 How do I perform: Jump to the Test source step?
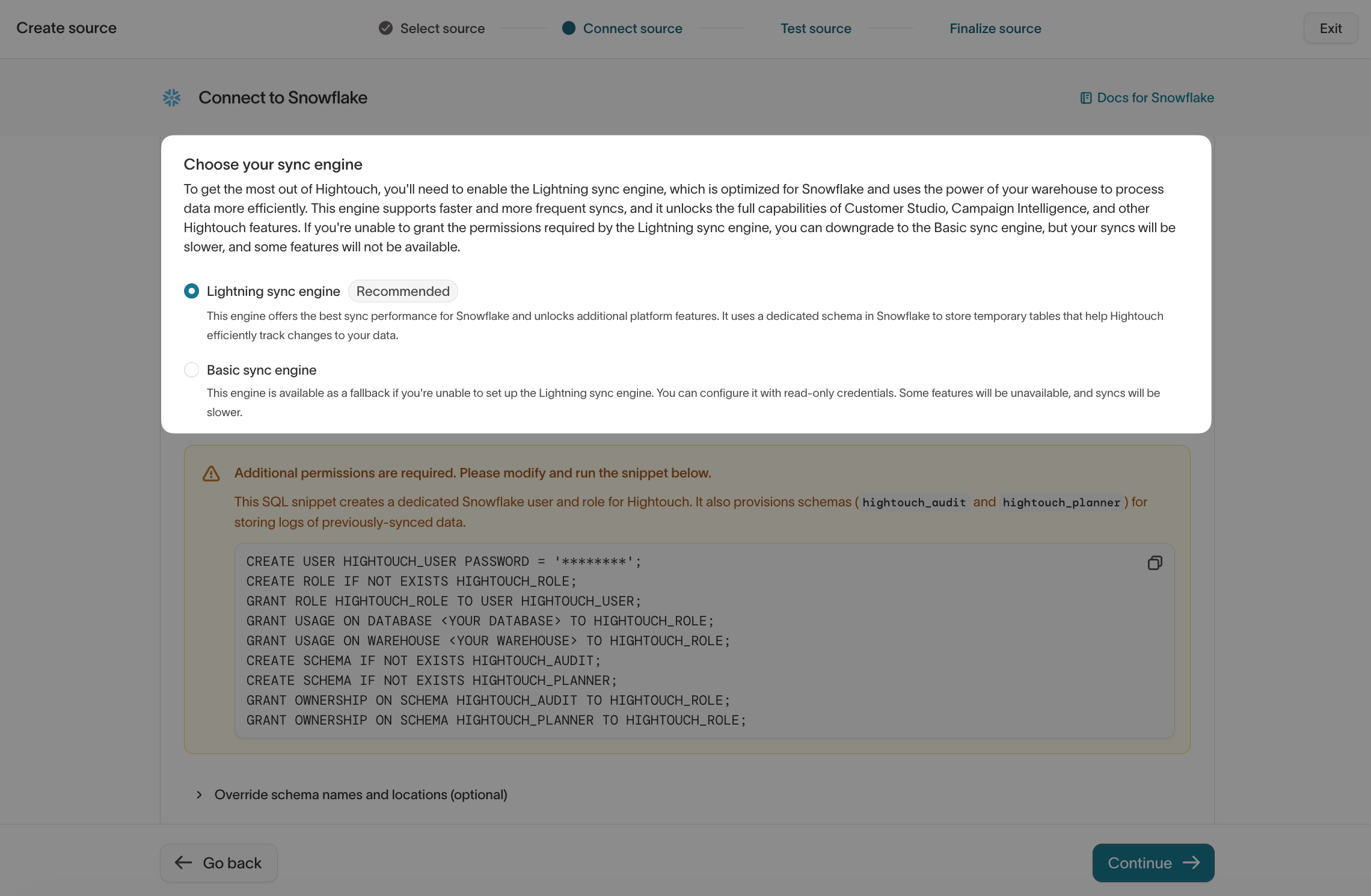click(816, 28)
